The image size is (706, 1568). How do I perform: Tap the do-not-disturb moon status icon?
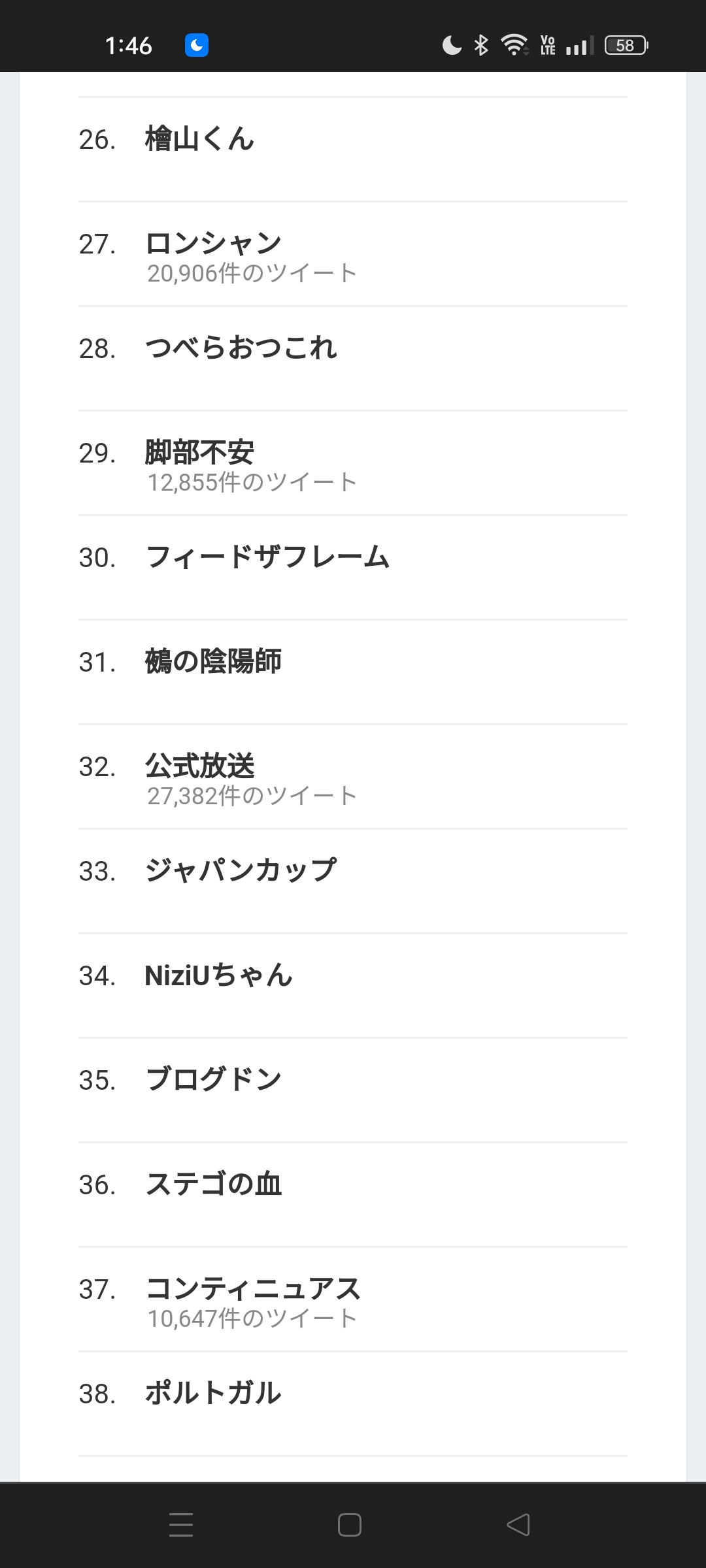(x=452, y=45)
